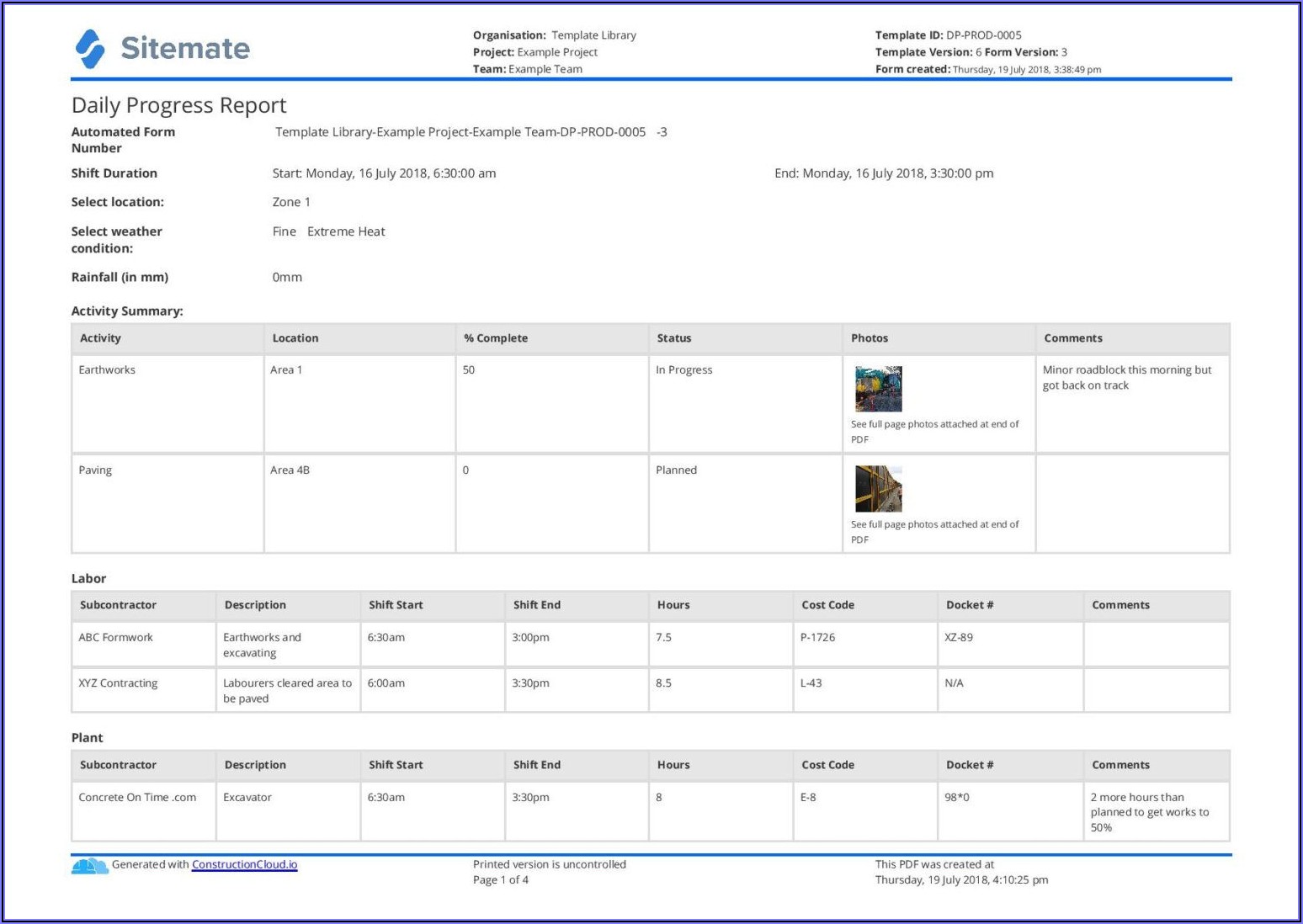Click the Status column header
Screen dimensions: 1303x924
(673, 338)
